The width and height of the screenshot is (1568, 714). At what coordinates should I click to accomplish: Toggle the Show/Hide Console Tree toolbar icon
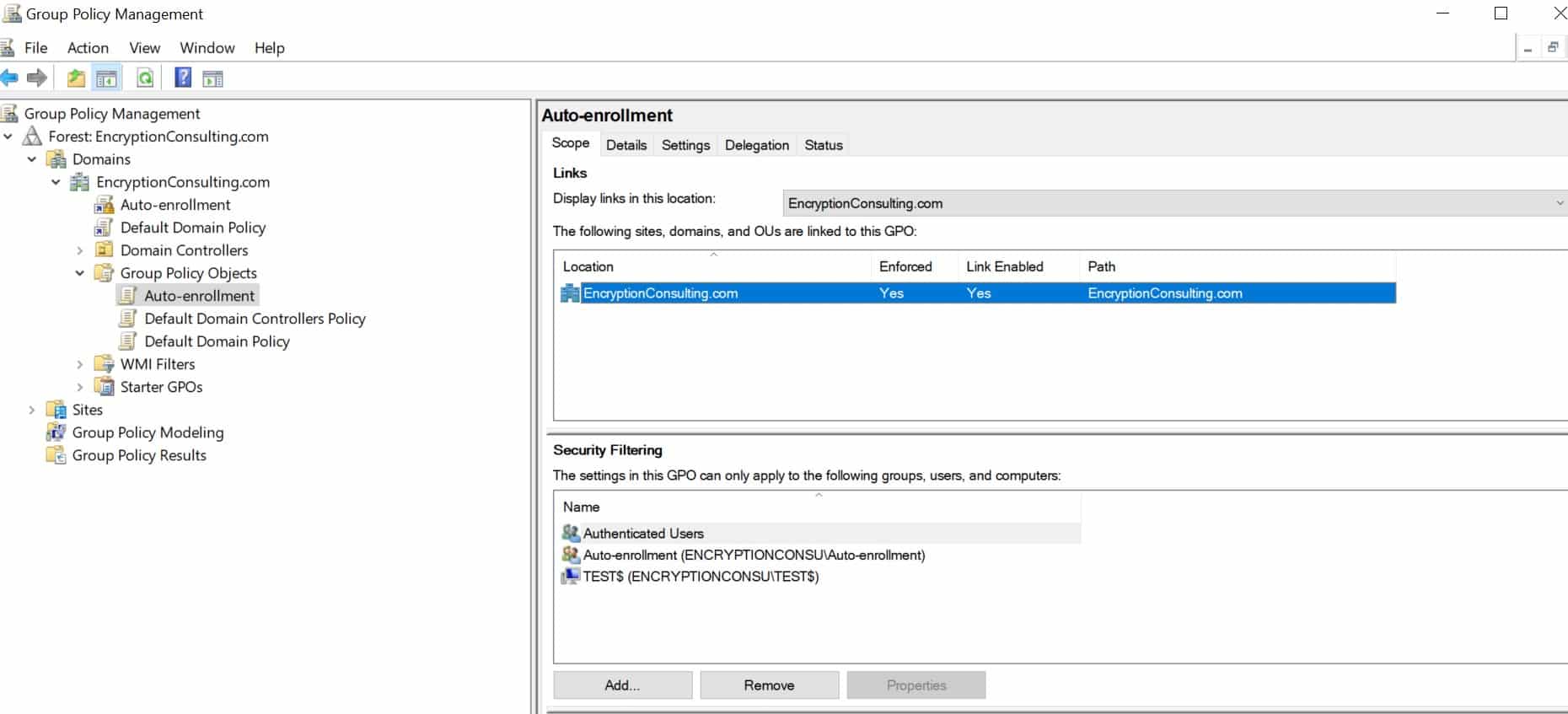click(107, 78)
